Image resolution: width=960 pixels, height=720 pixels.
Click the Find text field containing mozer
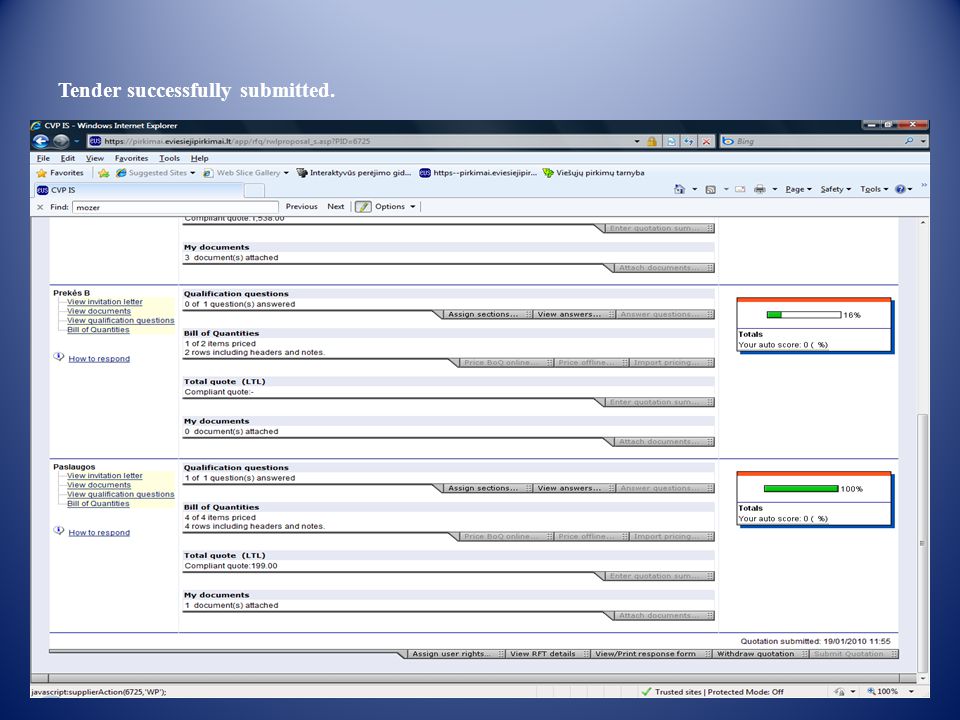point(175,208)
